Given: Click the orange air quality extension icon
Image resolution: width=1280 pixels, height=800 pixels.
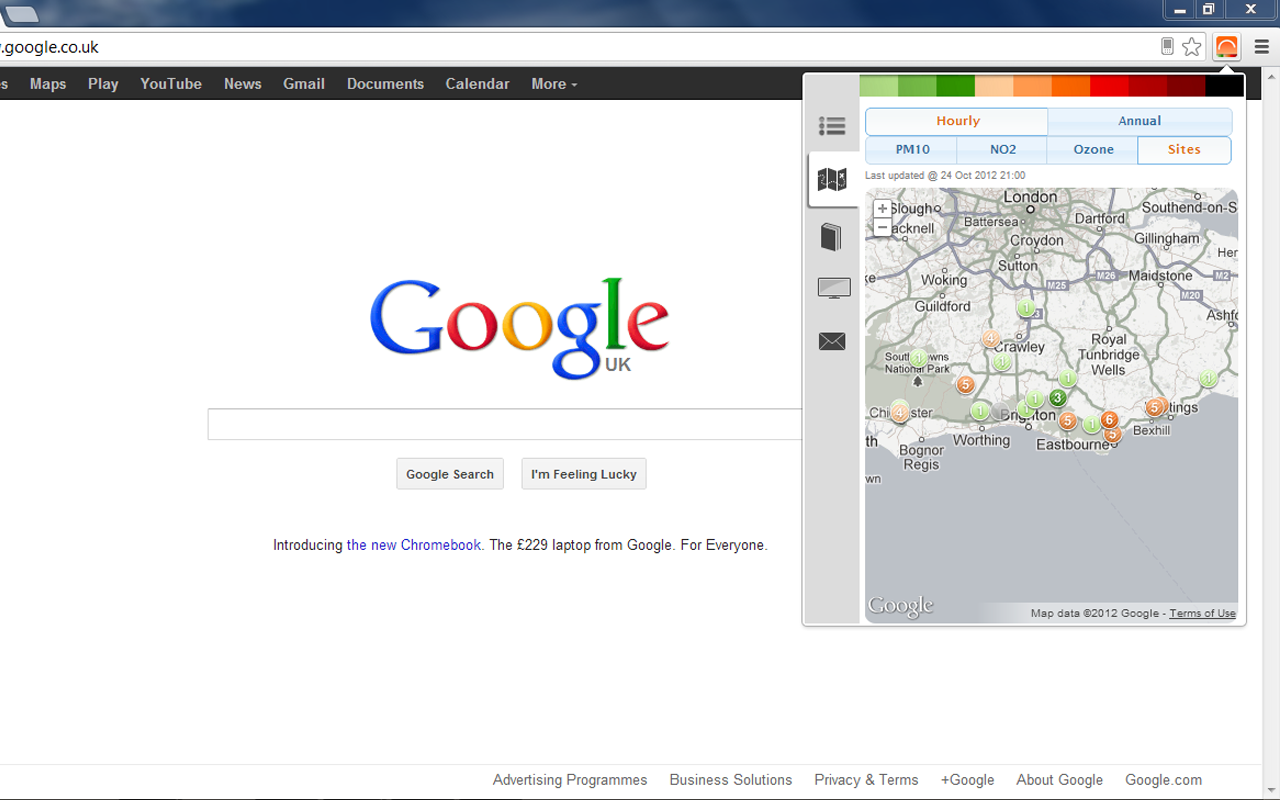Looking at the screenshot, I should [1226, 46].
